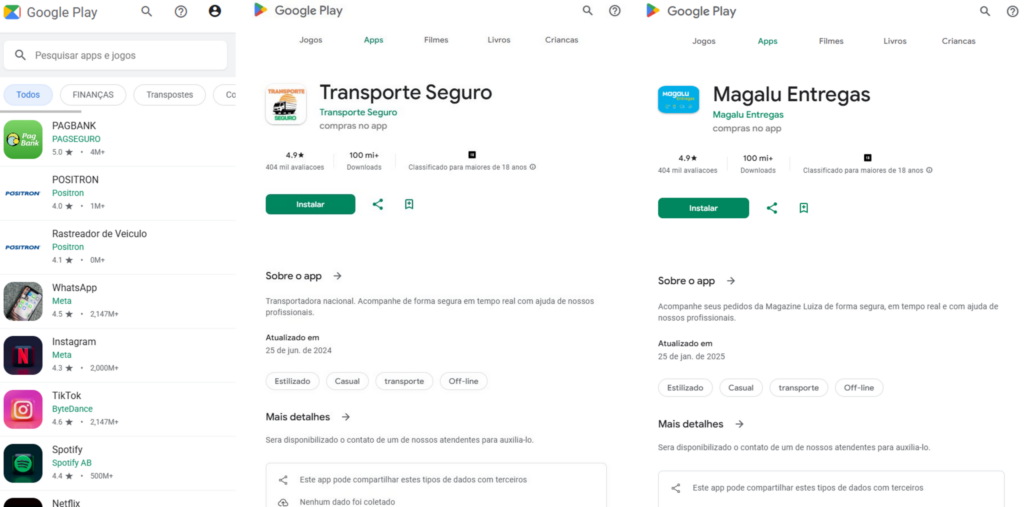Viewport: 1024px width, 507px height.
Task: Install the Magalu Entregas app
Action: click(703, 208)
